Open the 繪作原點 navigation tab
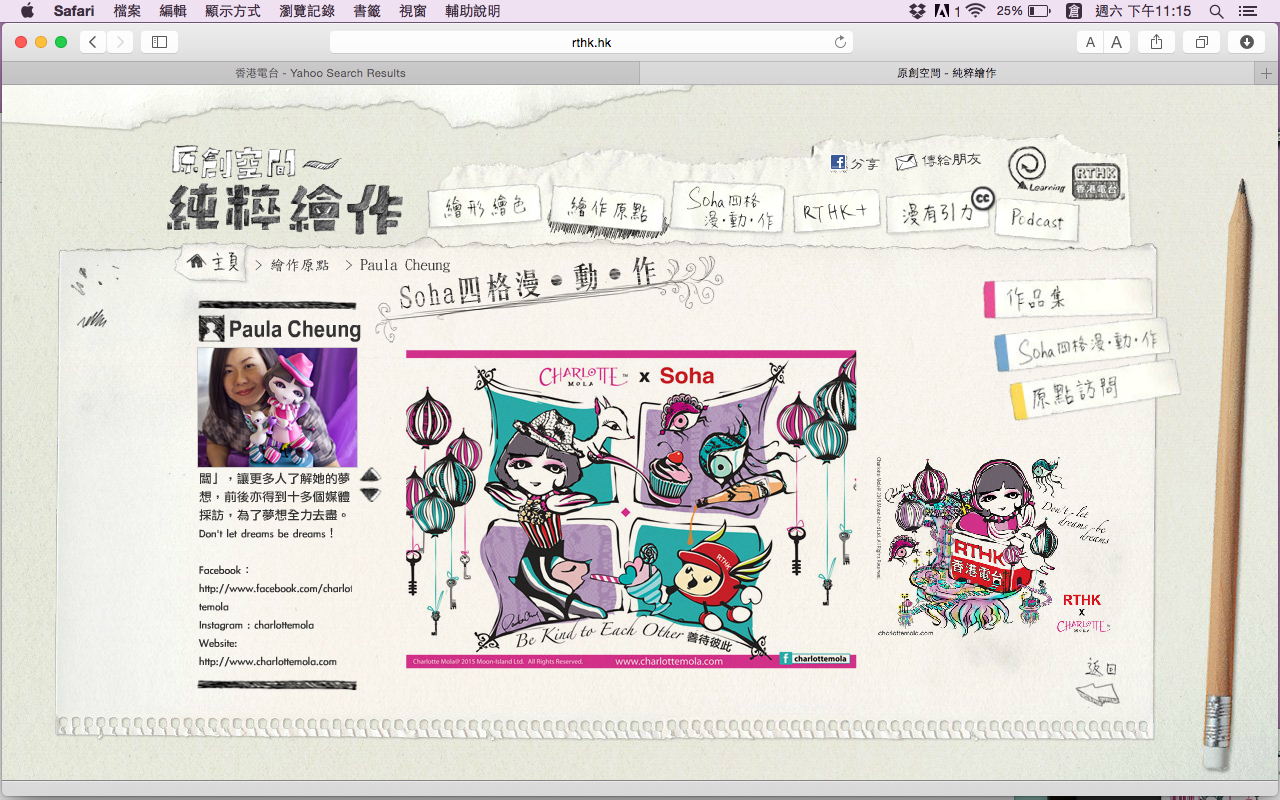Viewport: 1280px width, 800px height. click(608, 209)
